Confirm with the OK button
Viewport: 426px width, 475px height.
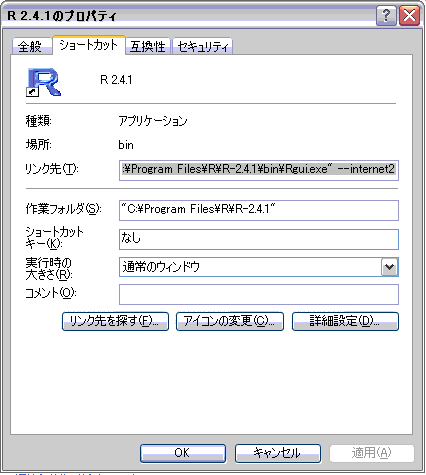(x=183, y=453)
